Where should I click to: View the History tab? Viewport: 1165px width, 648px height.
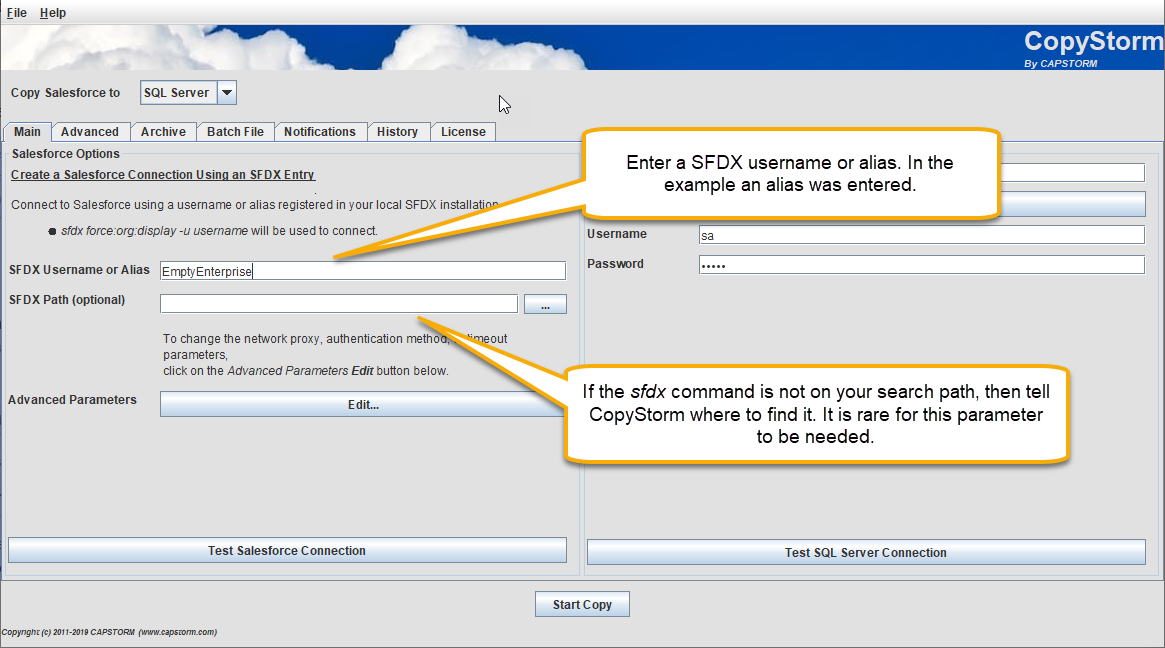(x=397, y=132)
